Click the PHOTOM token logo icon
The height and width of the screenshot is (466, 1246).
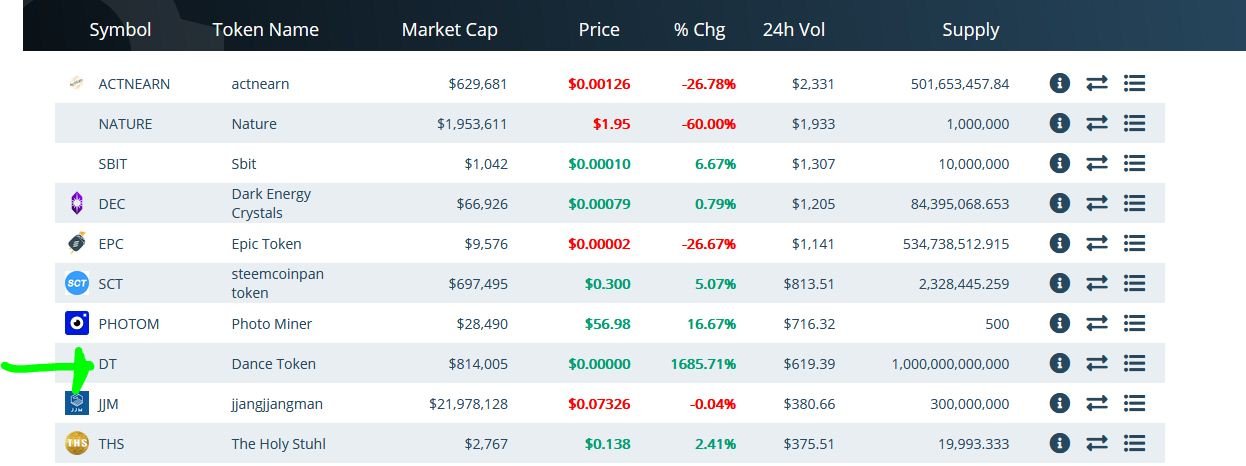[77, 323]
